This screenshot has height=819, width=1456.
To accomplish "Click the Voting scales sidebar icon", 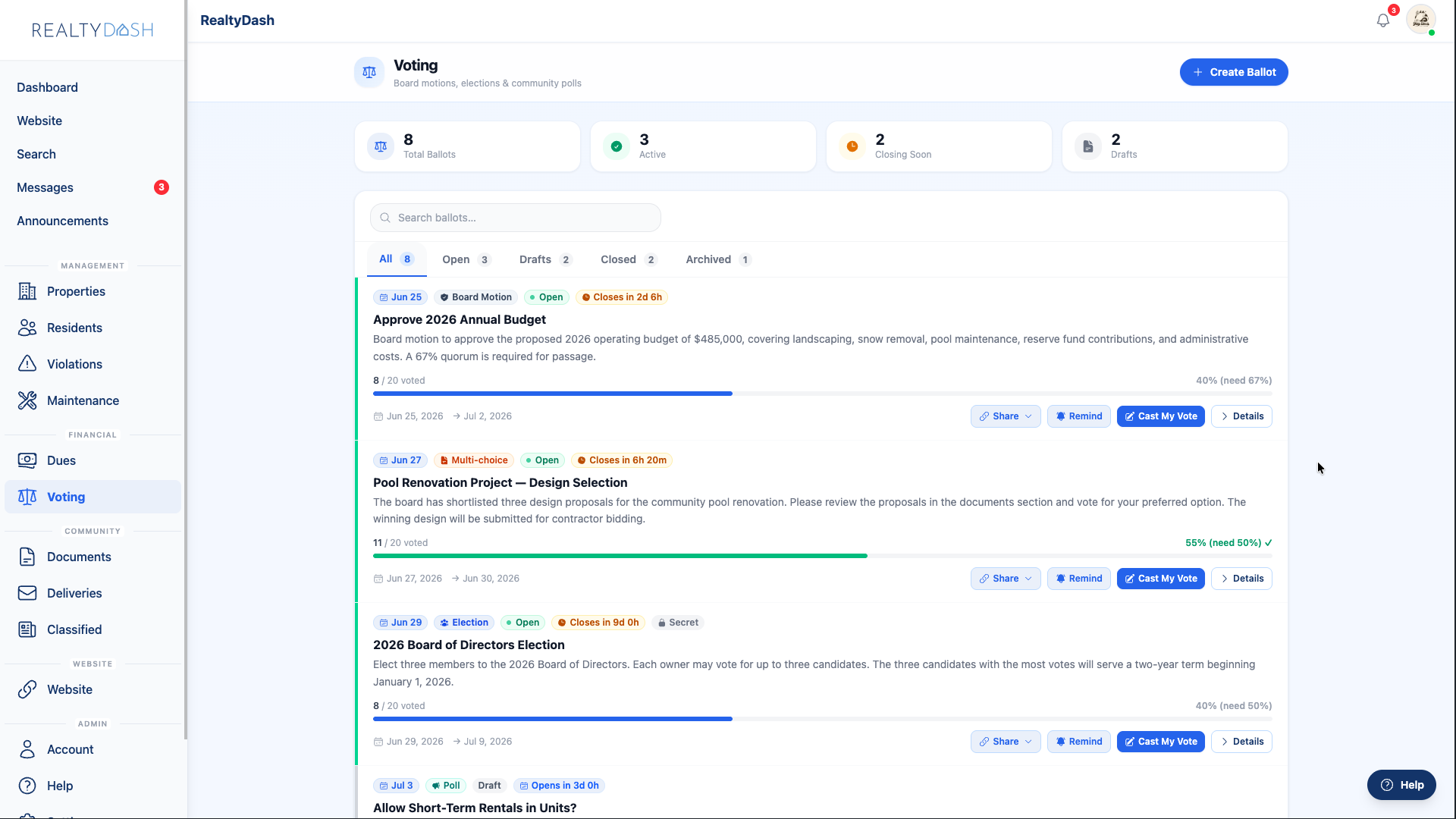I will click(x=27, y=497).
